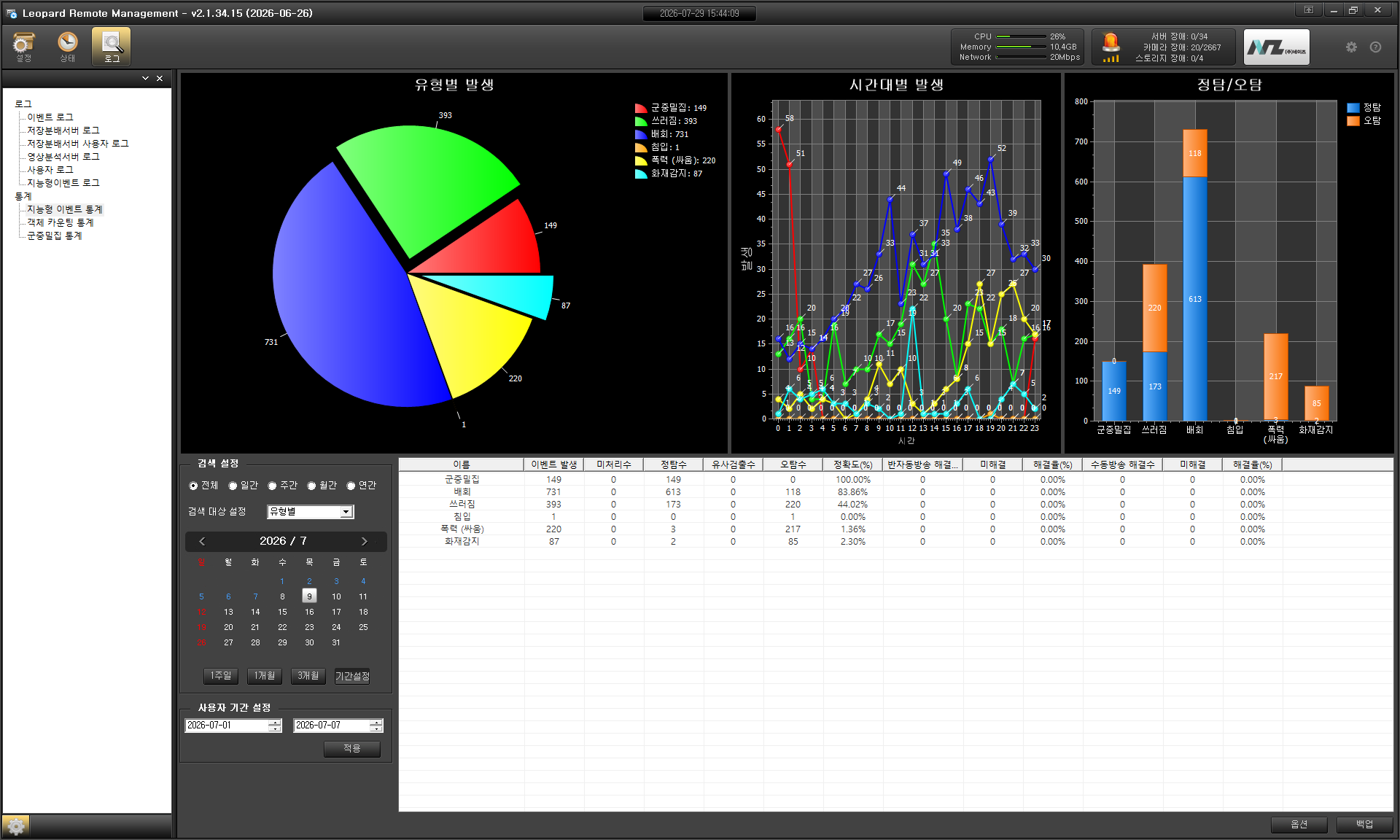Click the 1주일 button
The height and width of the screenshot is (840, 1400).
tap(220, 676)
